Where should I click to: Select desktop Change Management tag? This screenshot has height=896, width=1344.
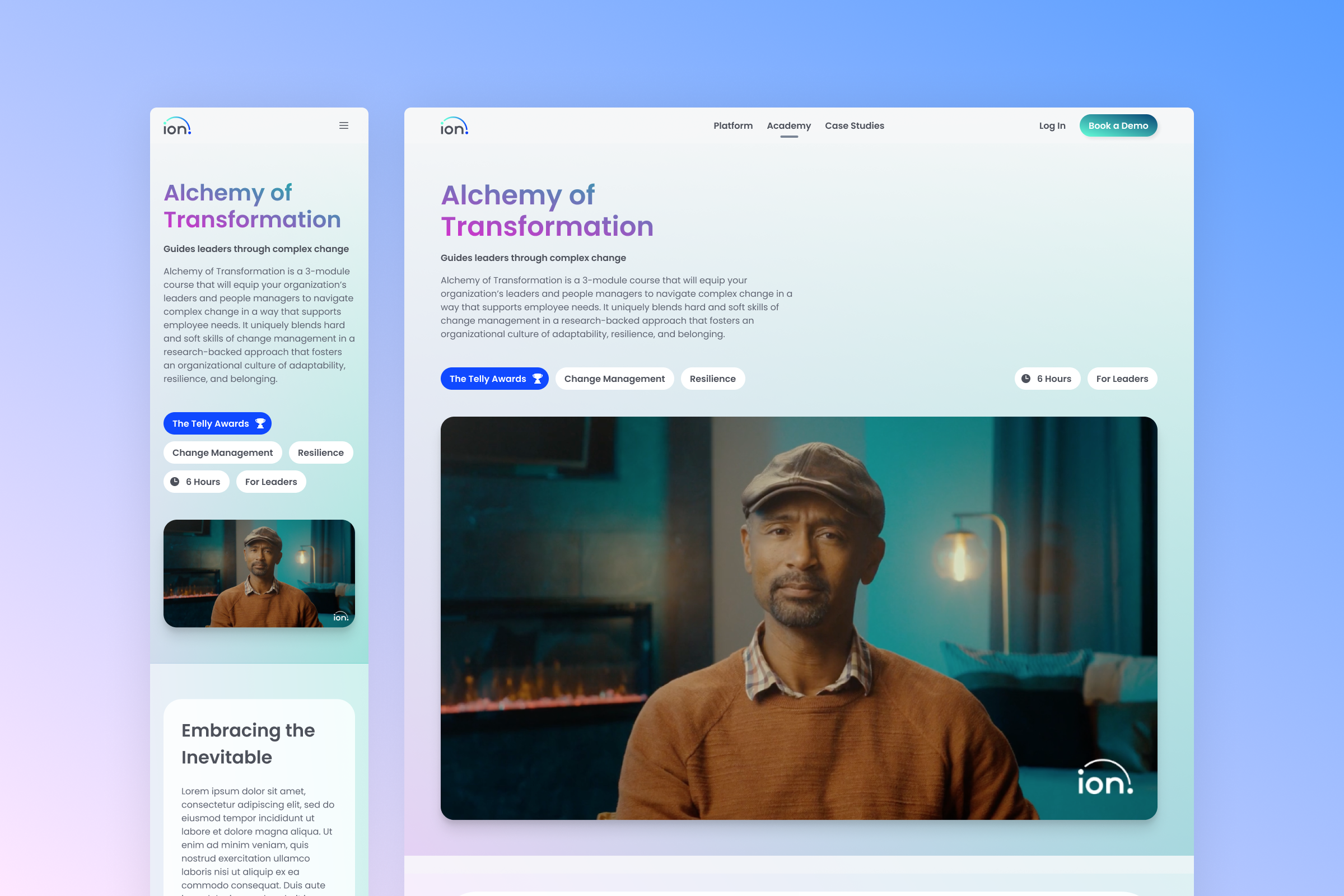(614, 379)
